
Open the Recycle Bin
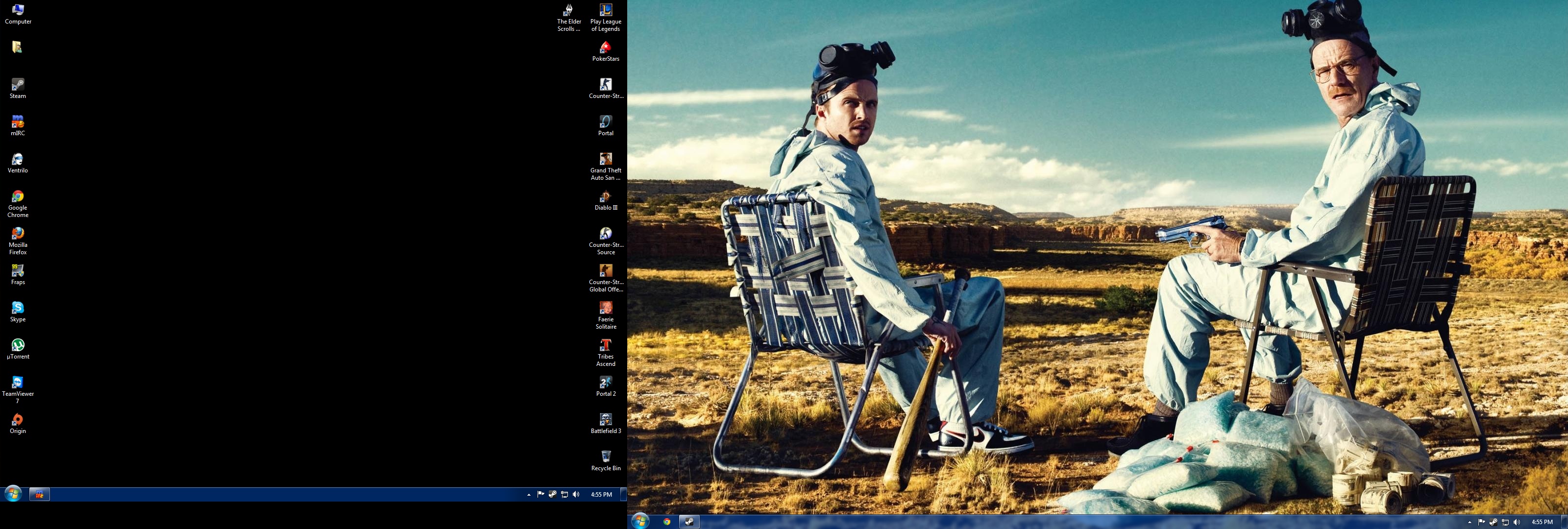(x=606, y=460)
